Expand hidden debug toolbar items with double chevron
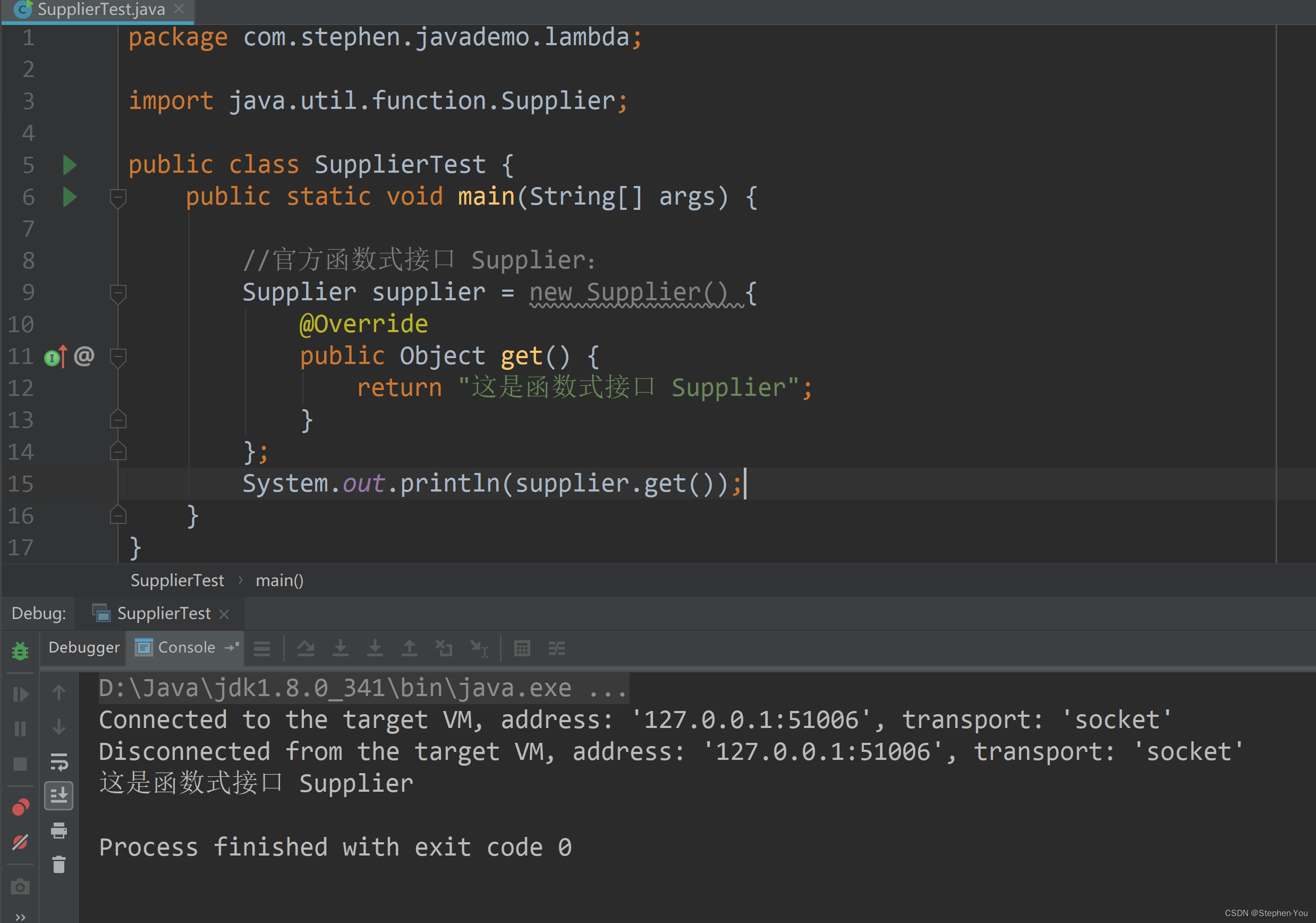1316x923 pixels. (x=20, y=917)
